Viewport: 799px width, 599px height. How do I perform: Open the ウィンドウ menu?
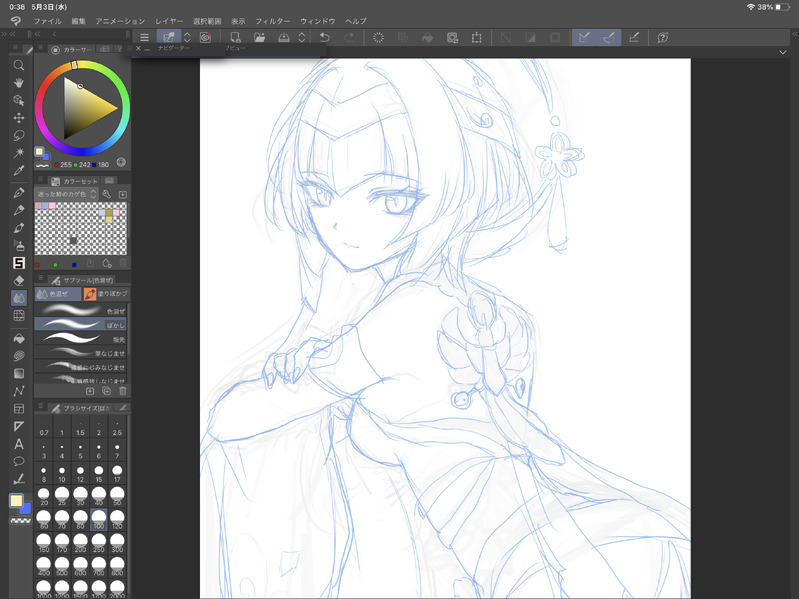(x=317, y=21)
